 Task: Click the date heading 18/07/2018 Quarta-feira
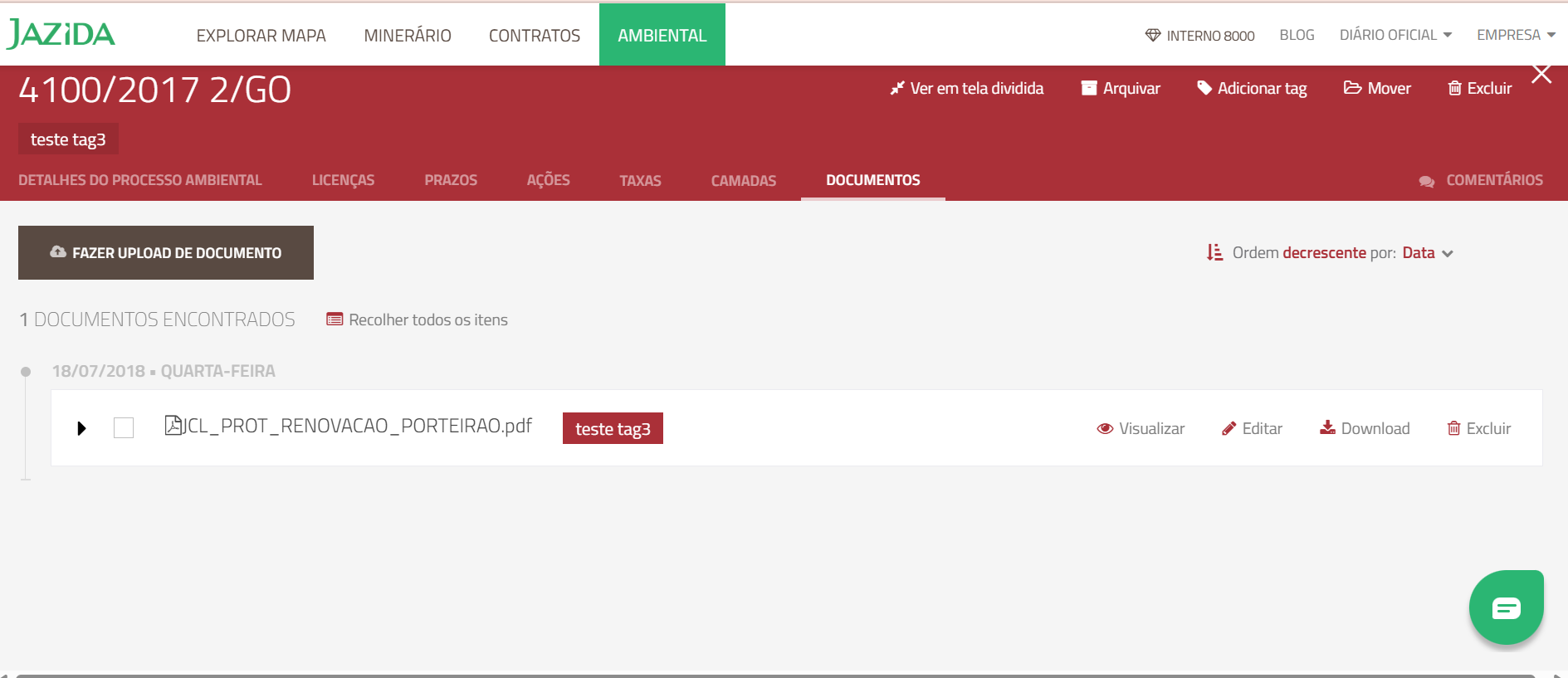pyautogui.click(x=164, y=371)
